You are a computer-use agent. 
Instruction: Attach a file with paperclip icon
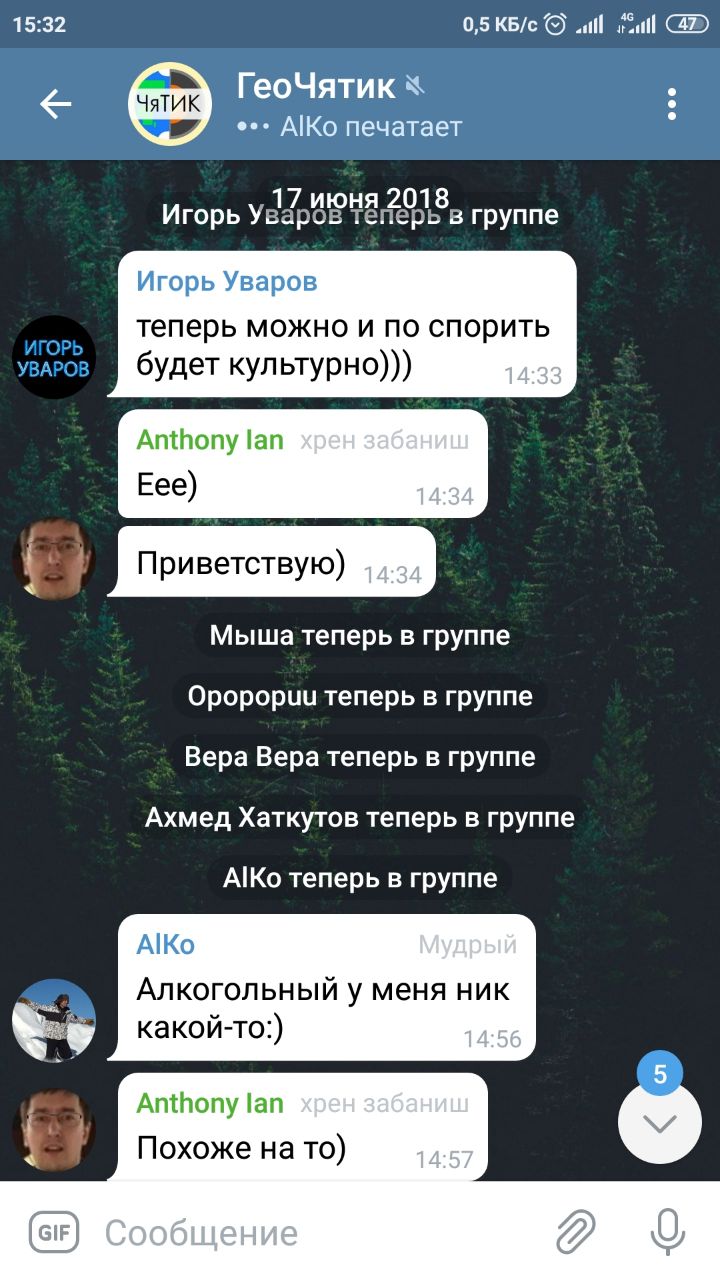pos(576,1232)
